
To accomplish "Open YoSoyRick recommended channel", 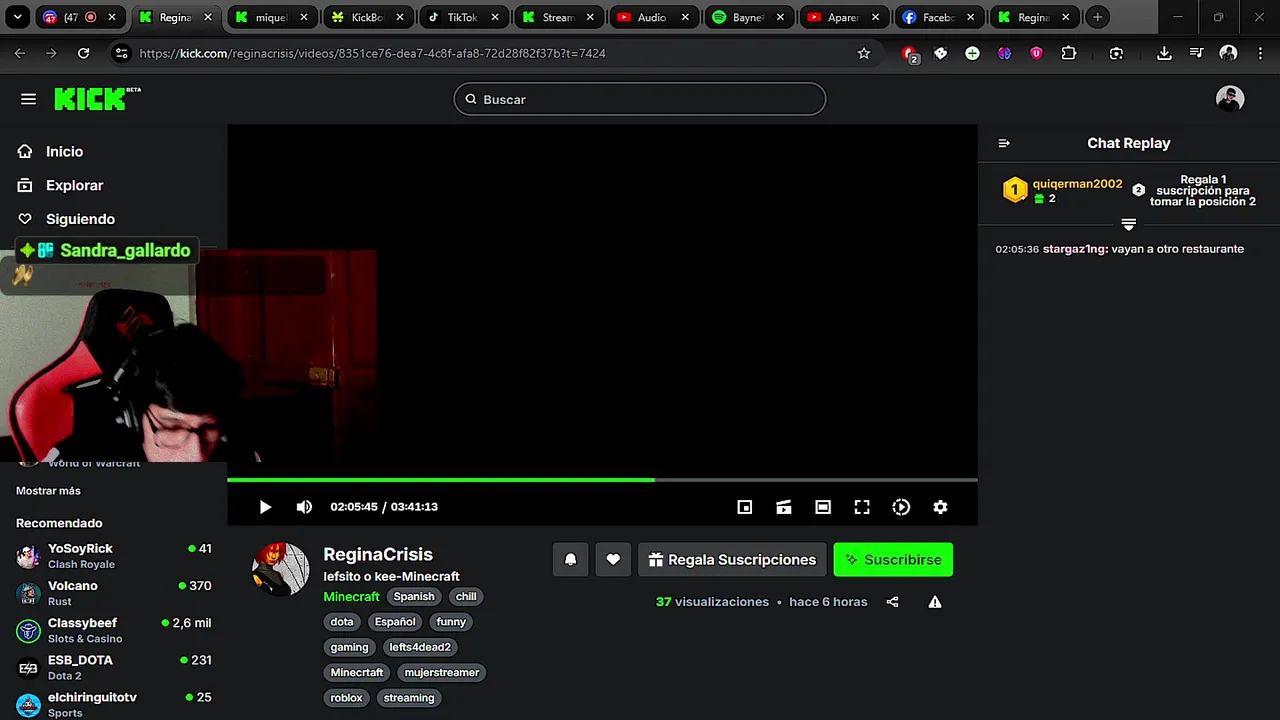I will click(114, 556).
